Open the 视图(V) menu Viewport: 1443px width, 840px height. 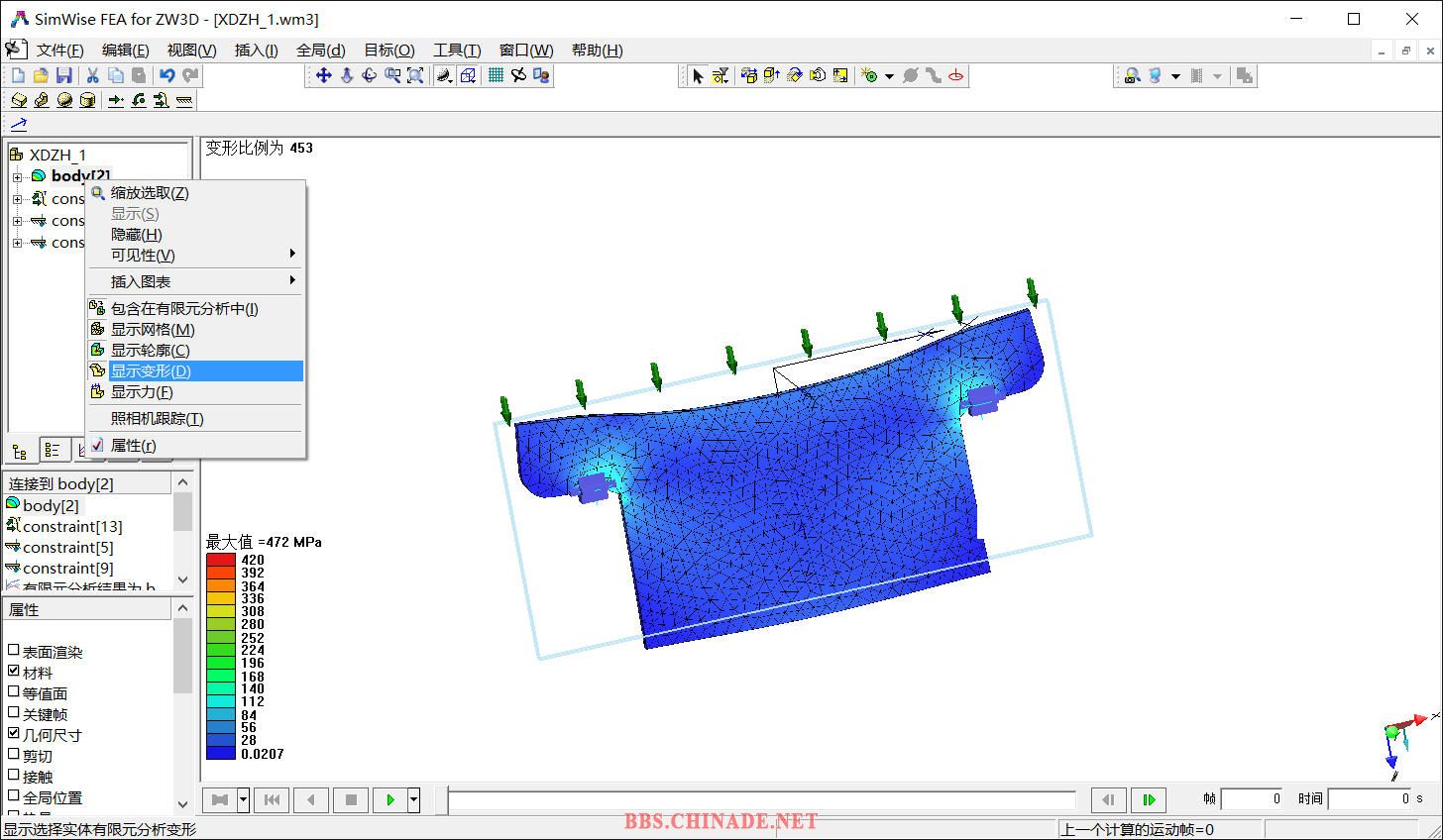pos(191,51)
